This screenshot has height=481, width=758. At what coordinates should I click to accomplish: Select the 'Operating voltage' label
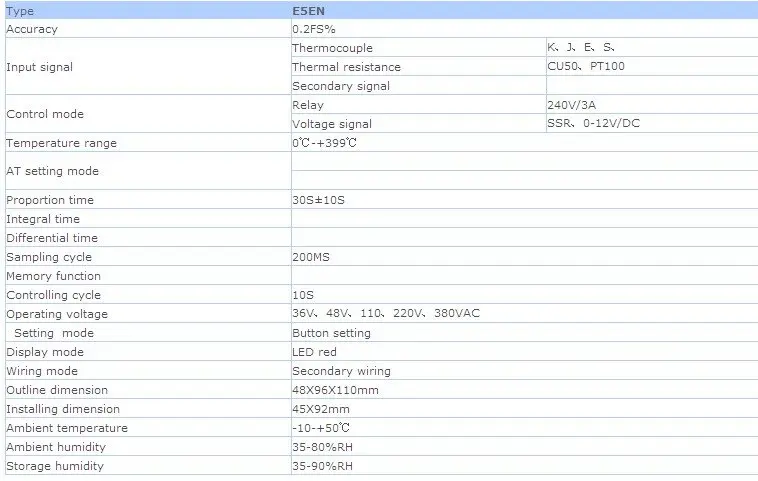click(57, 314)
